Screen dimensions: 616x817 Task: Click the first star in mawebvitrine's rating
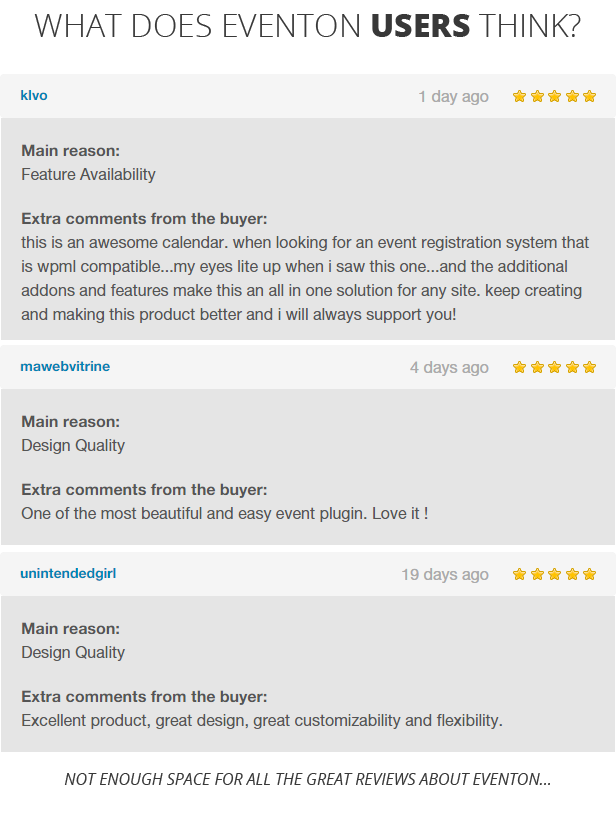pos(519,367)
